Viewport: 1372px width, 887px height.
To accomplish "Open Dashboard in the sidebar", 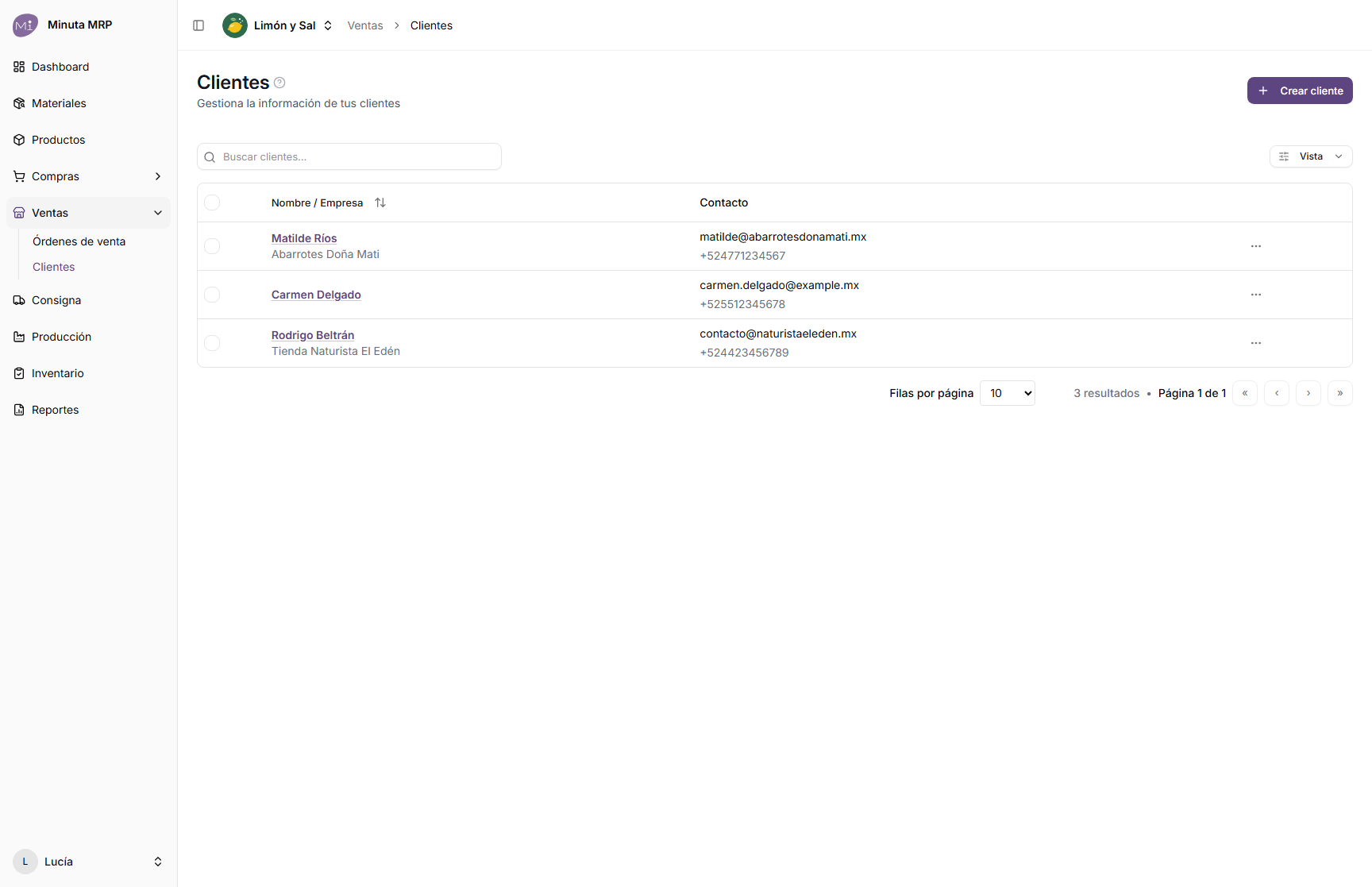I will (x=89, y=67).
